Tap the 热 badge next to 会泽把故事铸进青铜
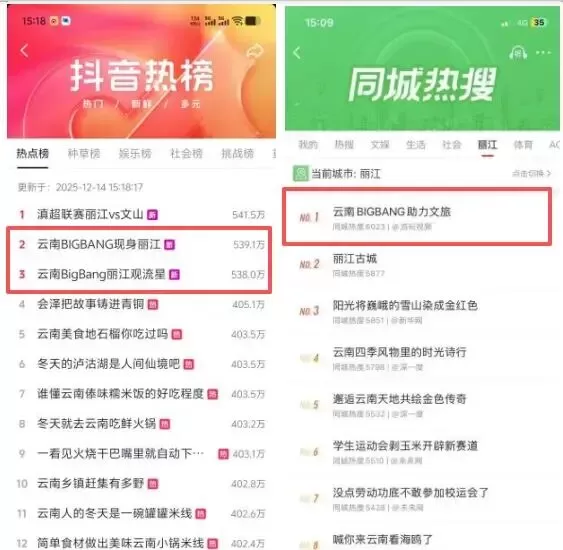The image size is (563, 550). pos(153,305)
